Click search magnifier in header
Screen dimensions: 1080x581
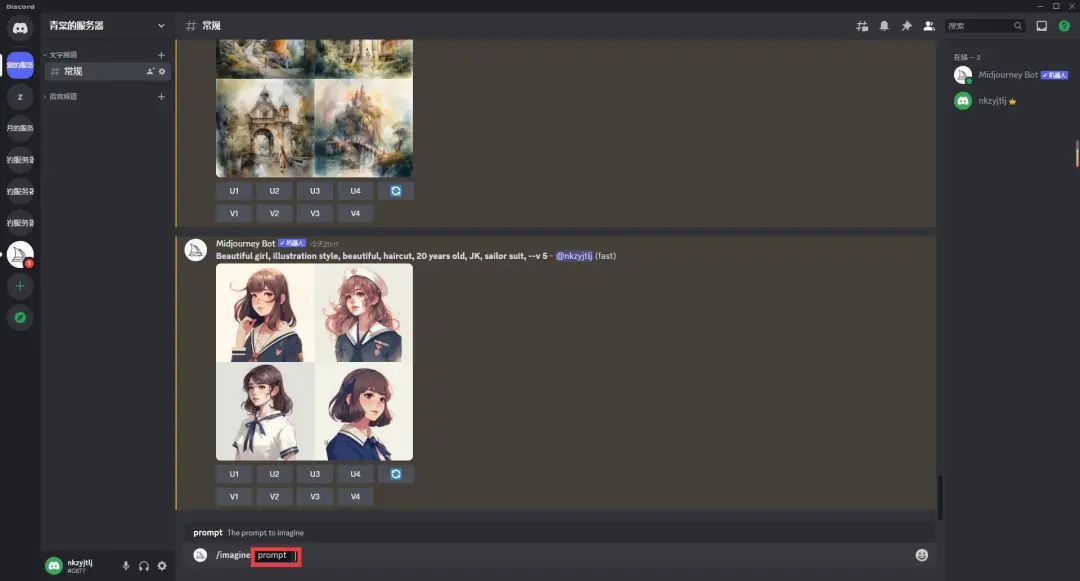pos(1017,26)
